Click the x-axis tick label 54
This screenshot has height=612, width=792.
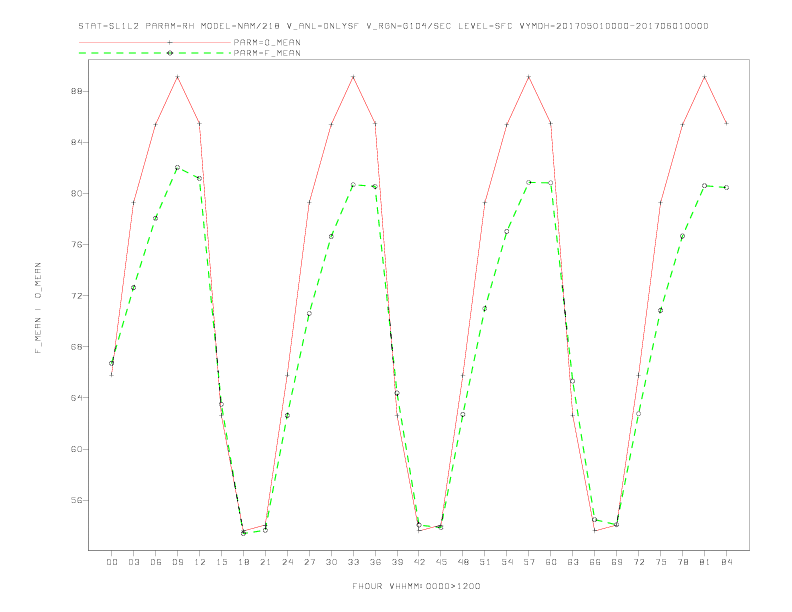pos(507,562)
